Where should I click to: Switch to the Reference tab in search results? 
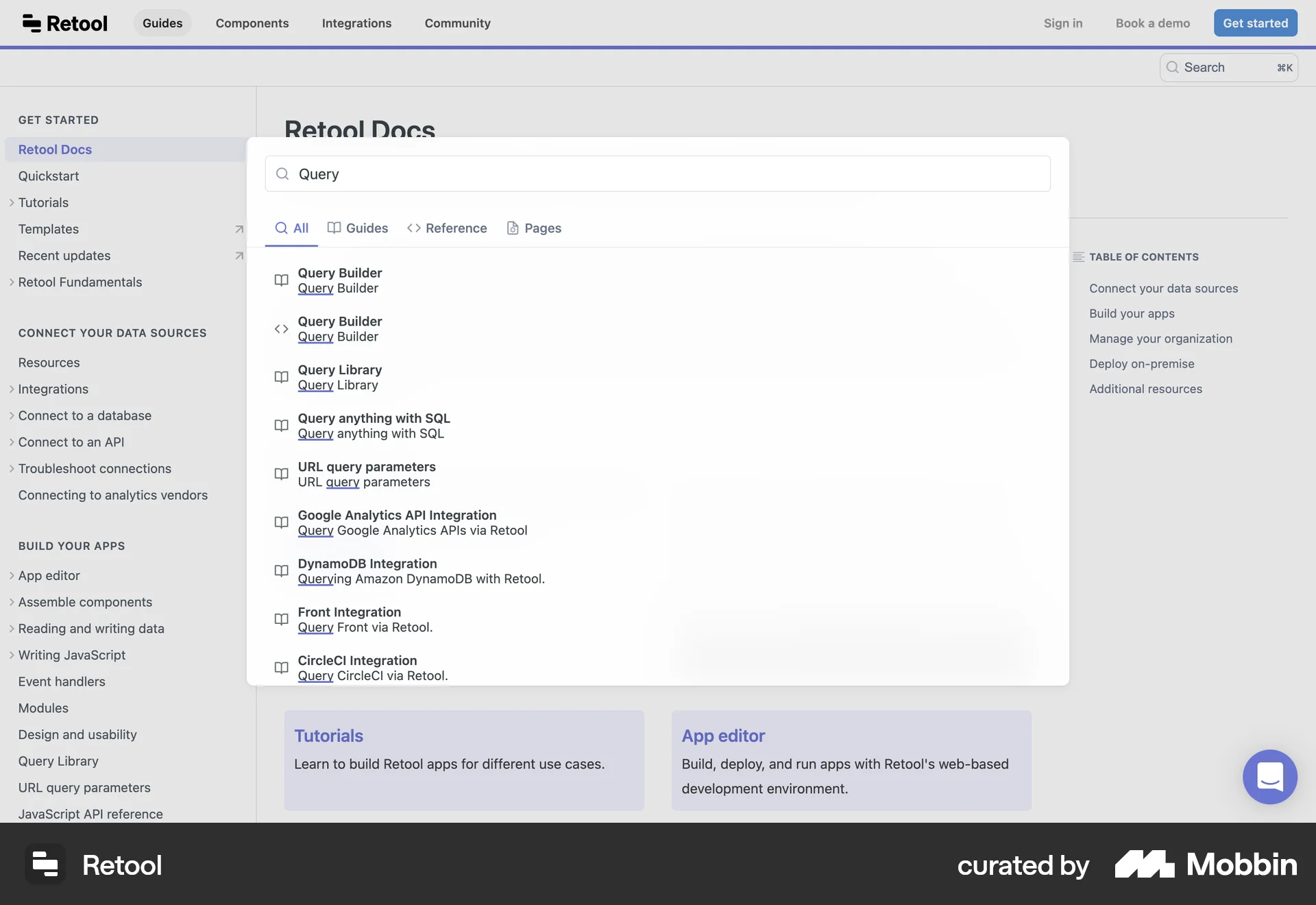pyautogui.click(x=447, y=228)
